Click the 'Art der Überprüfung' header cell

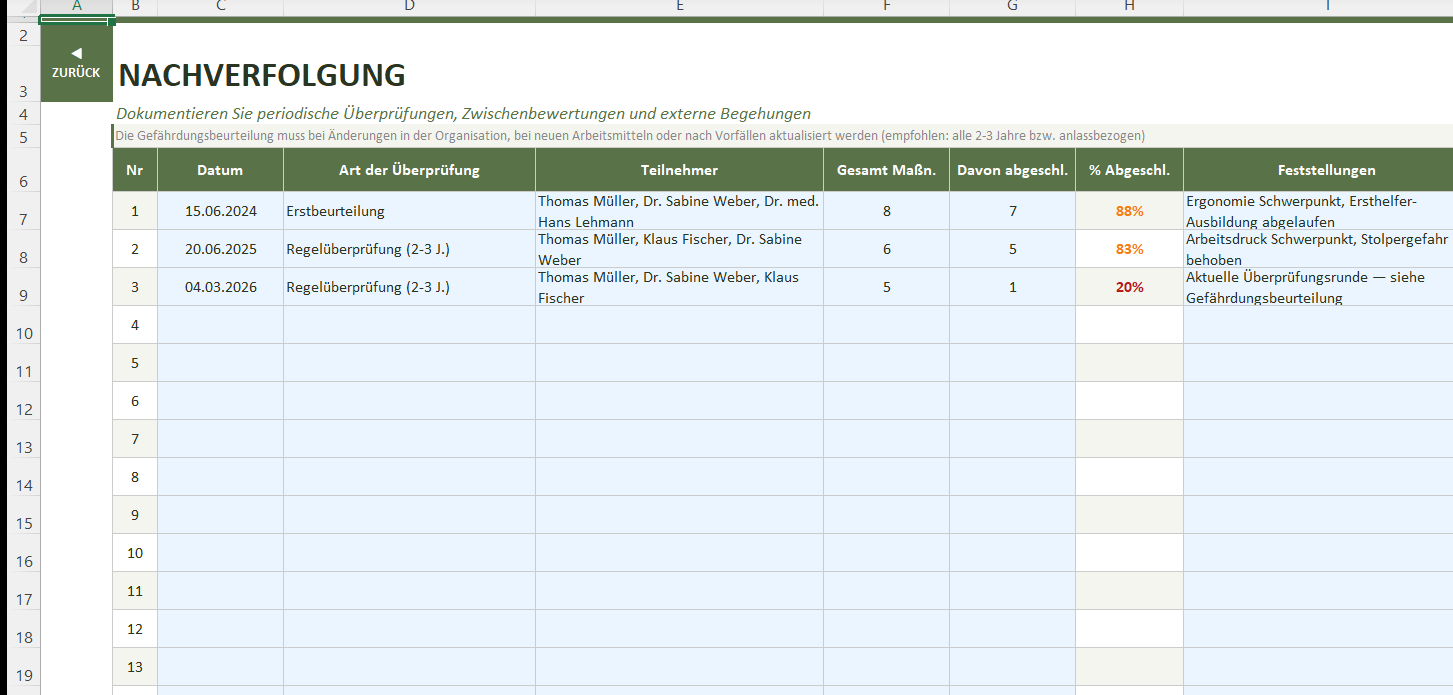coord(409,170)
